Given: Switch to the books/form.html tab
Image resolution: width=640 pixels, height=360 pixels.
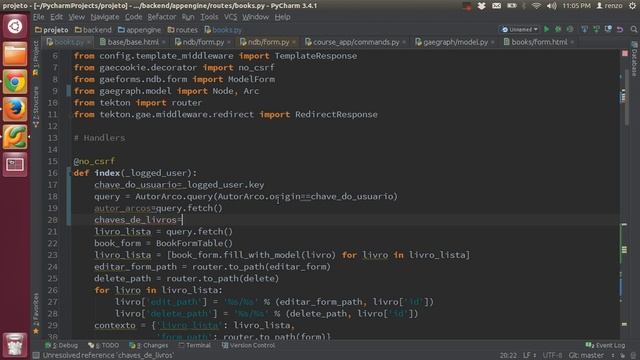Looking at the screenshot, I should coord(539,42).
